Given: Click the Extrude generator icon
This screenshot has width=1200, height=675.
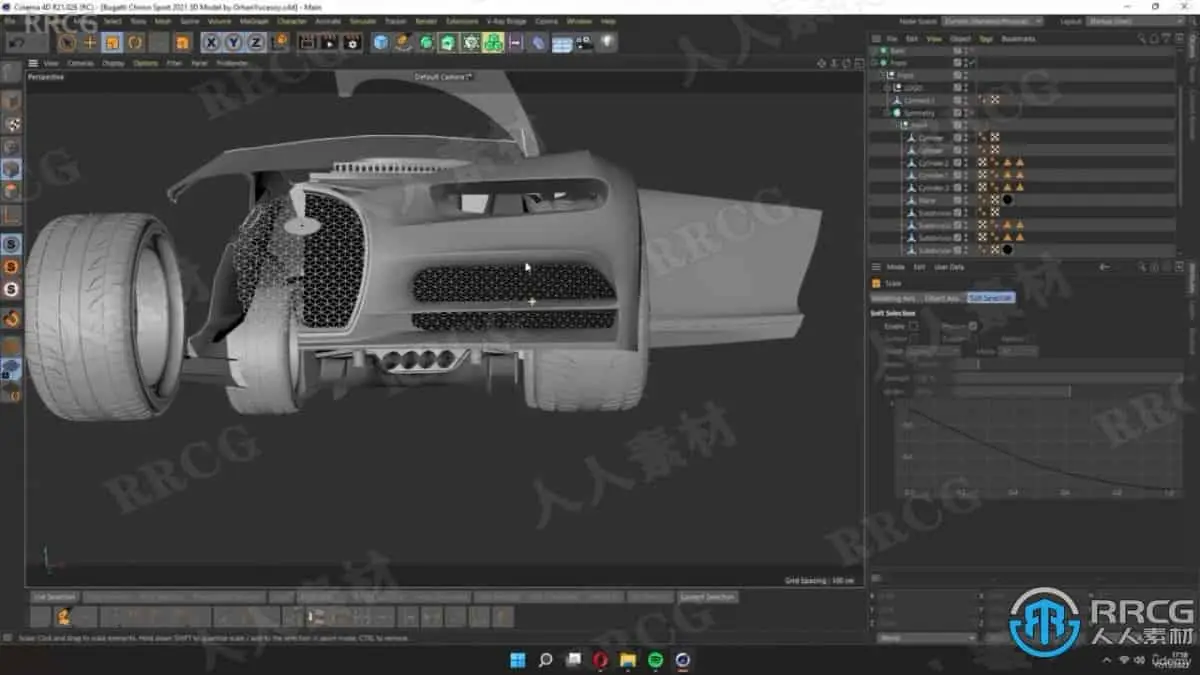Looking at the screenshot, I should (x=448, y=42).
